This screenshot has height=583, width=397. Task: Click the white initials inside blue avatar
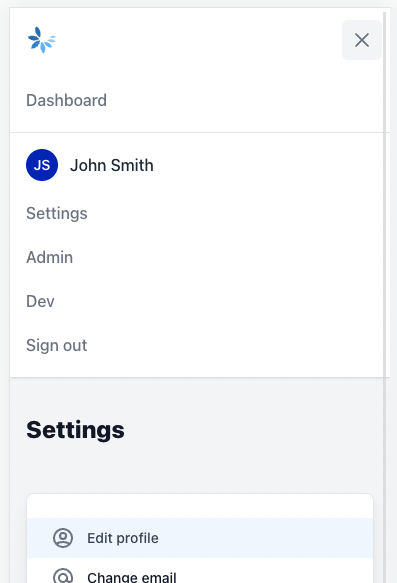click(42, 165)
